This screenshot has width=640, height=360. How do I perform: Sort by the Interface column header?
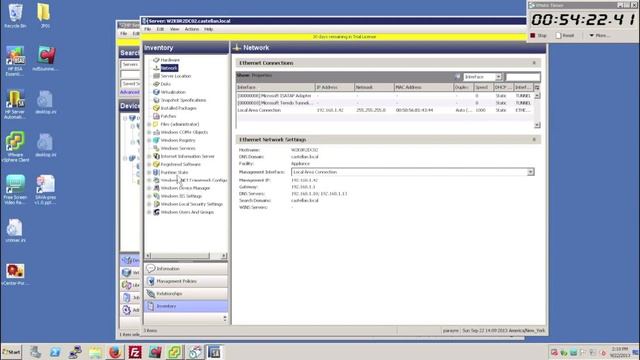(275, 87)
